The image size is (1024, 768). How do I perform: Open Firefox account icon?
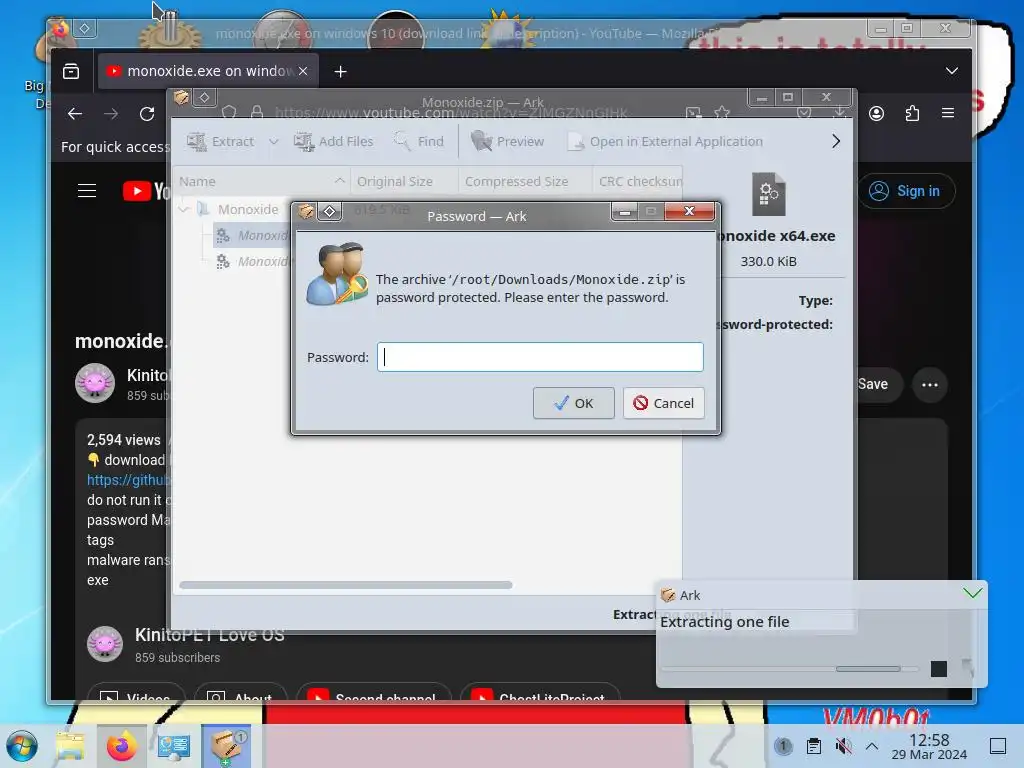876,114
